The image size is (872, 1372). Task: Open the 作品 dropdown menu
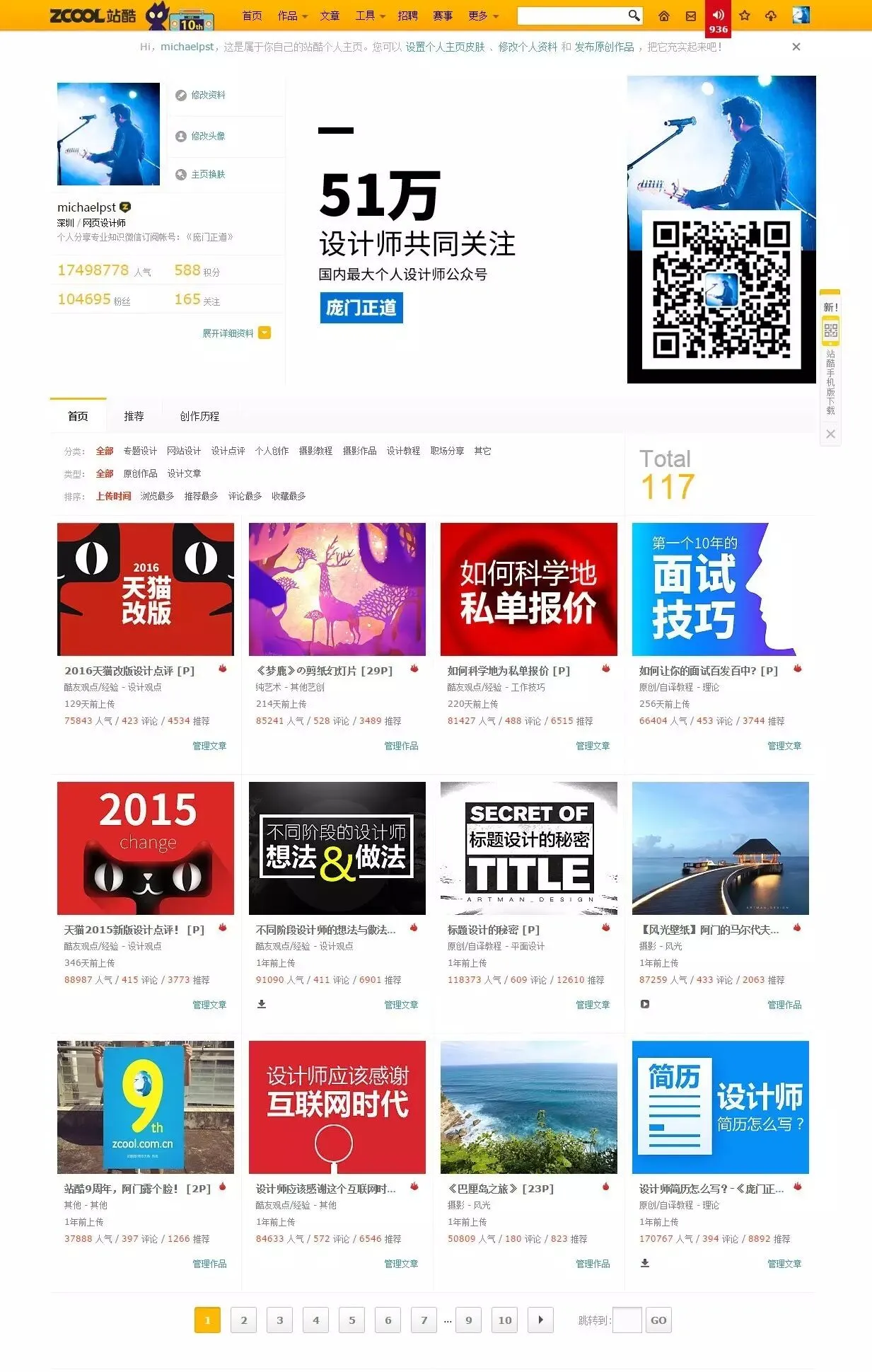[x=292, y=16]
